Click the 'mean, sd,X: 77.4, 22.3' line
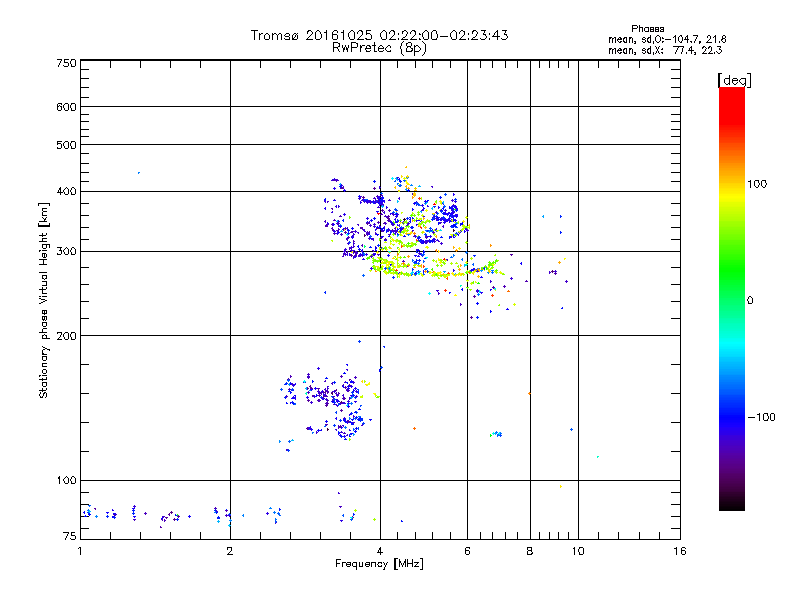800x600 pixels. click(665, 50)
